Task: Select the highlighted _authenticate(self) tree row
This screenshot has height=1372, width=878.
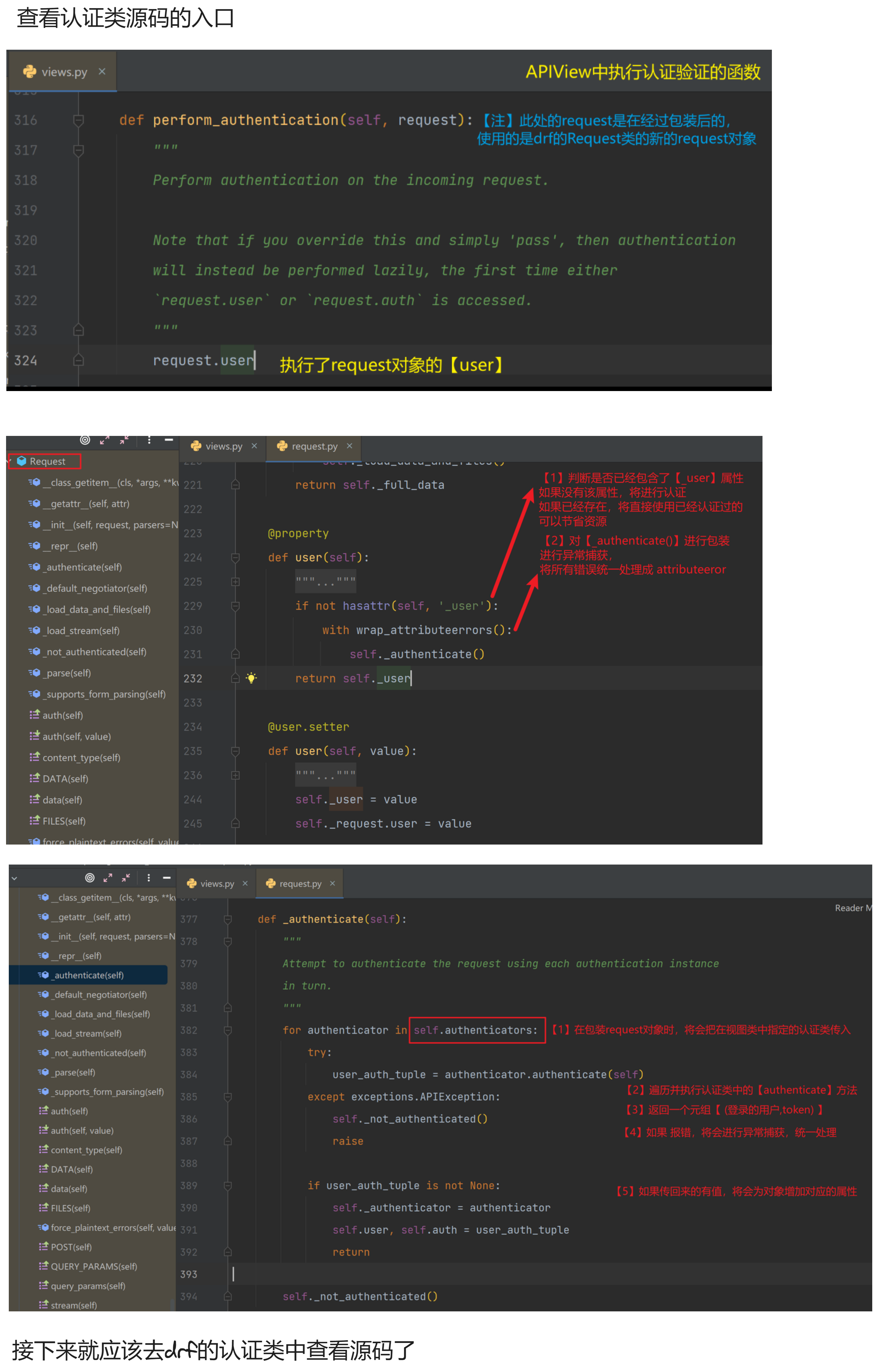Action: [88, 975]
